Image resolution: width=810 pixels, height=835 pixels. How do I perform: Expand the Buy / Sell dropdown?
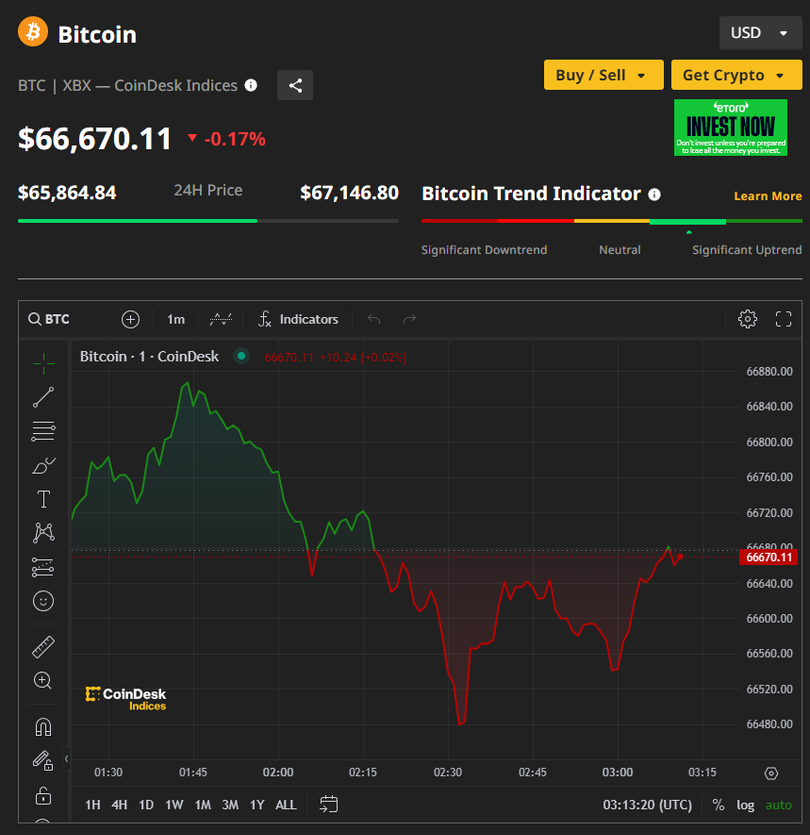(603, 75)
